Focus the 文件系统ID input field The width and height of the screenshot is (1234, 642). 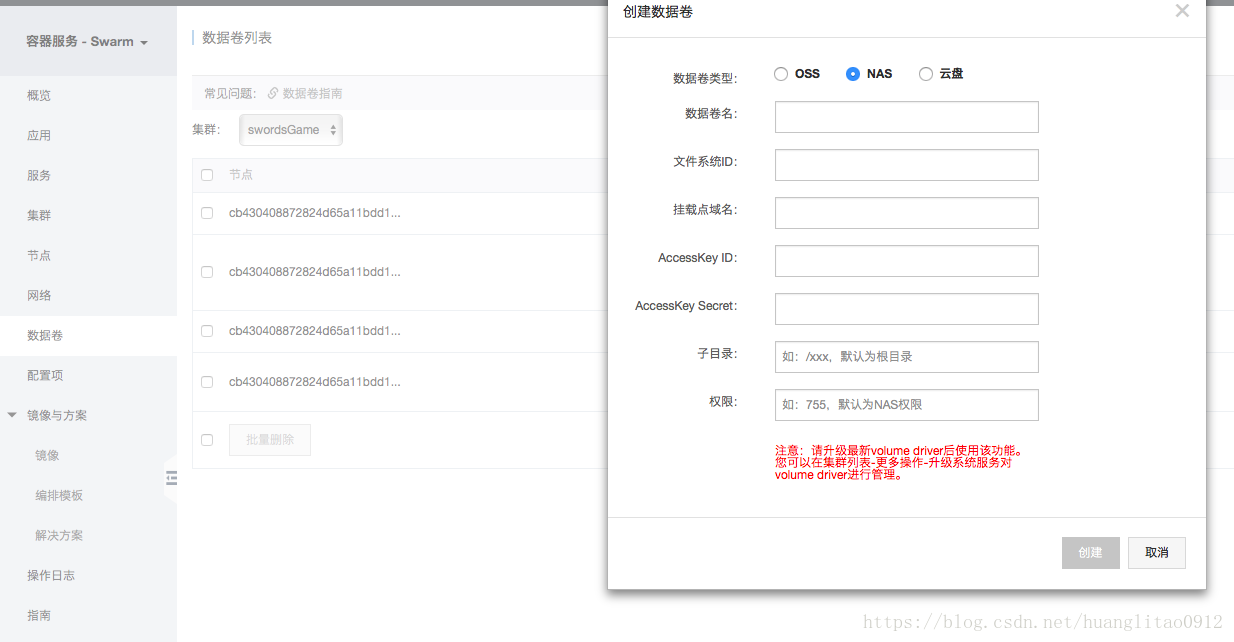pos(907,165)
